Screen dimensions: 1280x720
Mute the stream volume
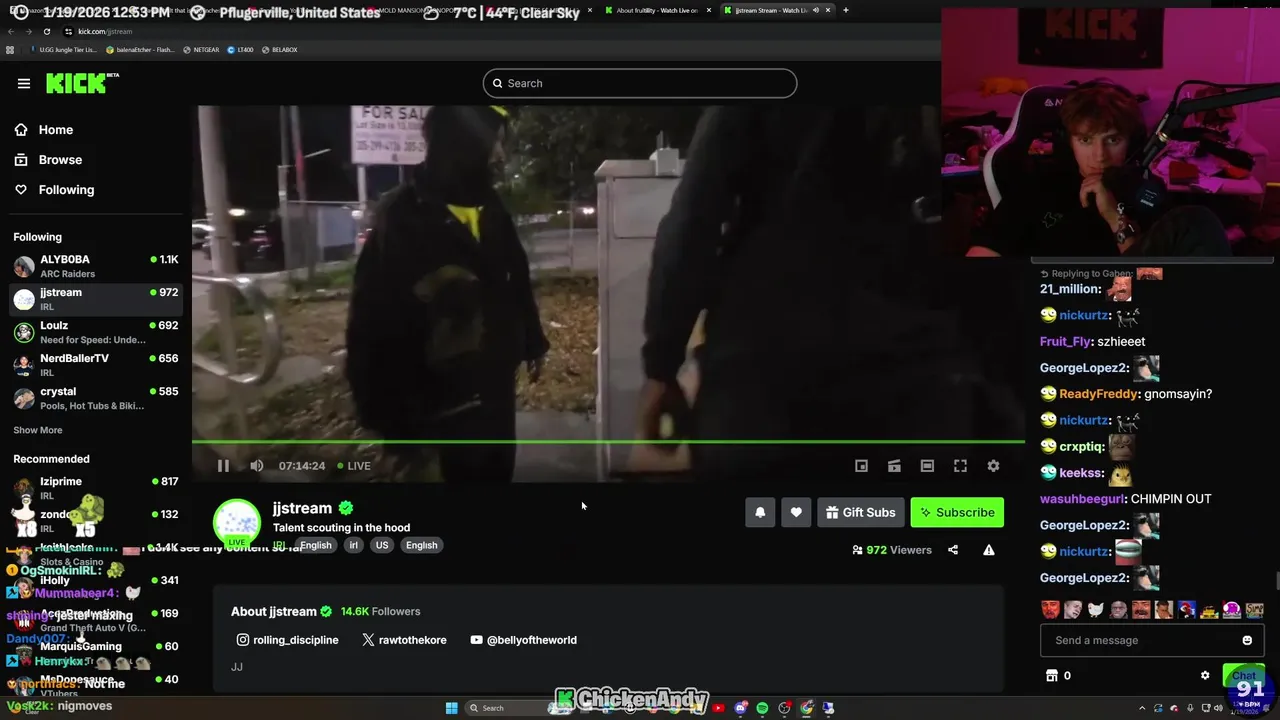click(x=257, y=466)
